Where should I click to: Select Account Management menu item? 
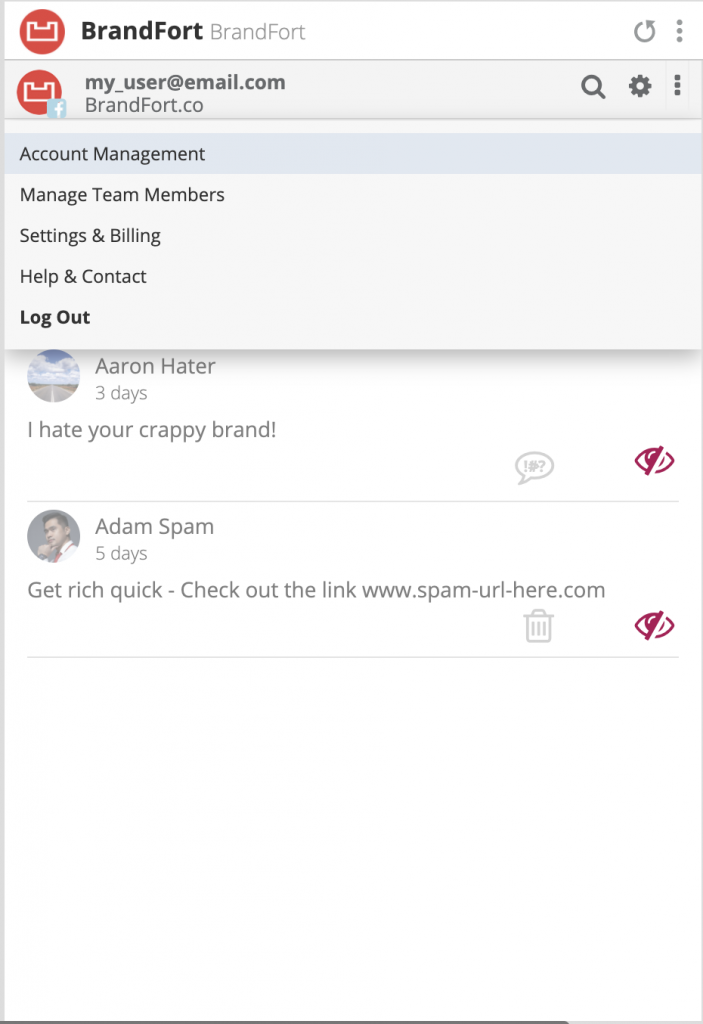coord(112,154)
